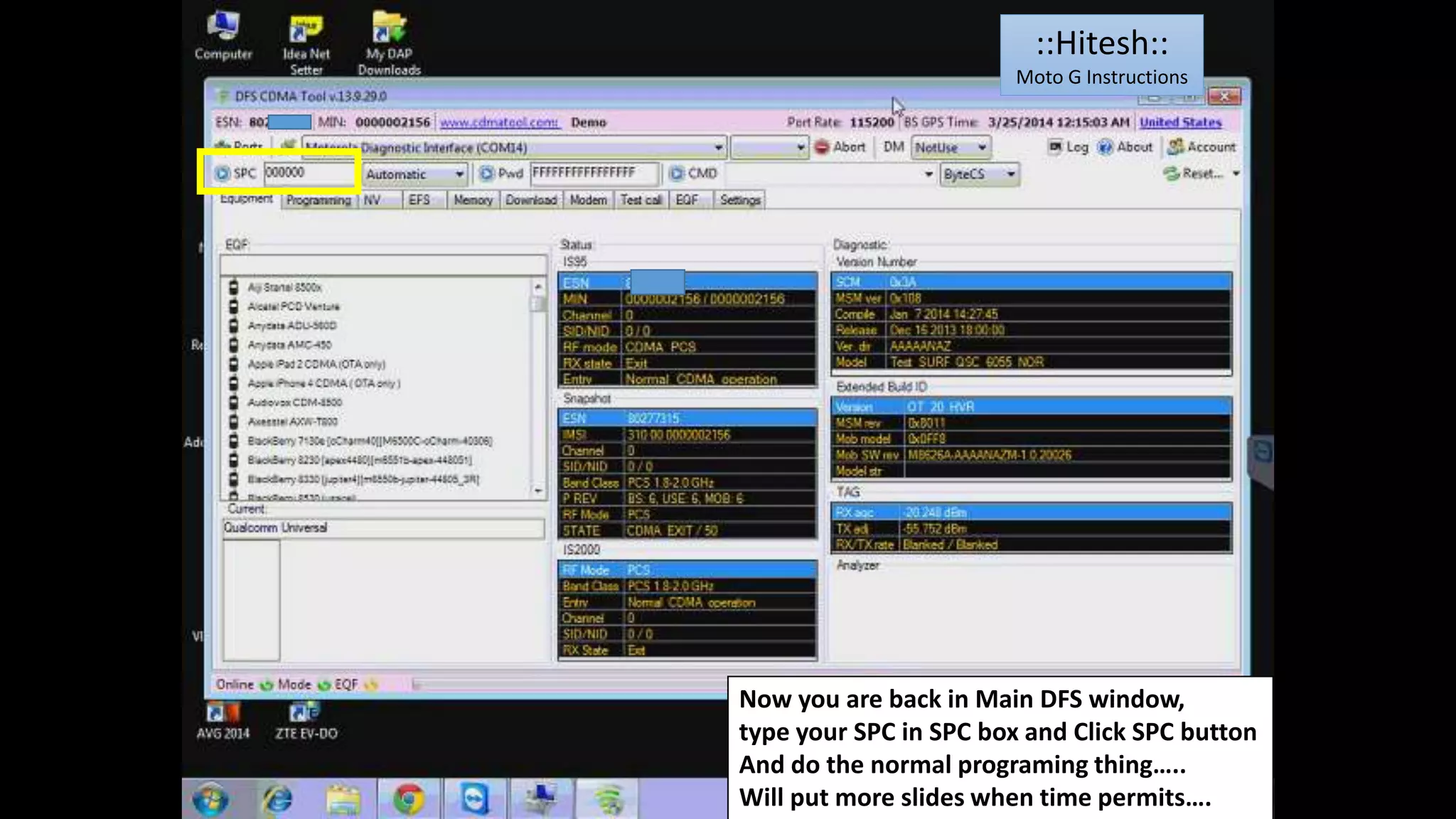Screen dimensions: 1456x819
Task: Select the Equipment tab
Action: [x=246, y=199]
